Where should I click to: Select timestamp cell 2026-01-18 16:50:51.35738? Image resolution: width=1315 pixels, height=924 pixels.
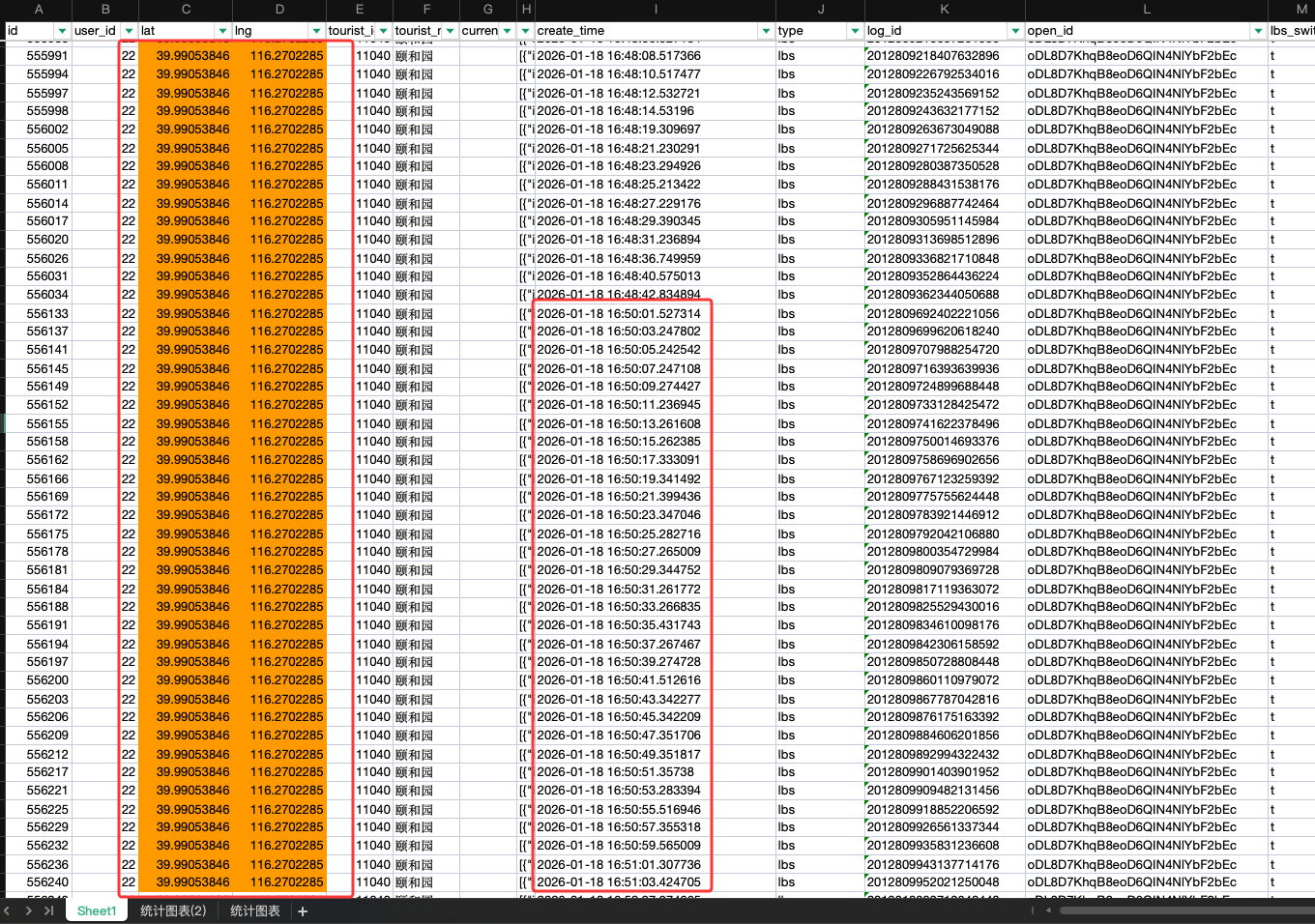tap(656, 772)
